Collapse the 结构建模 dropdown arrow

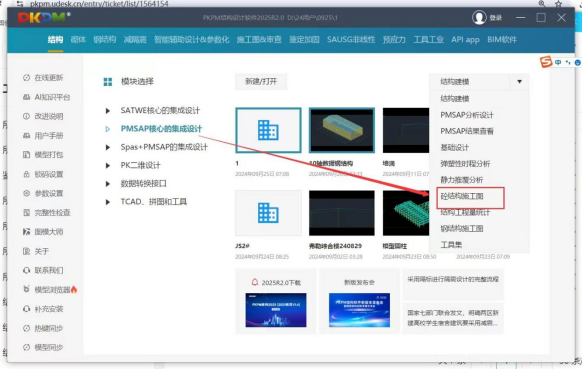[519, 82]
